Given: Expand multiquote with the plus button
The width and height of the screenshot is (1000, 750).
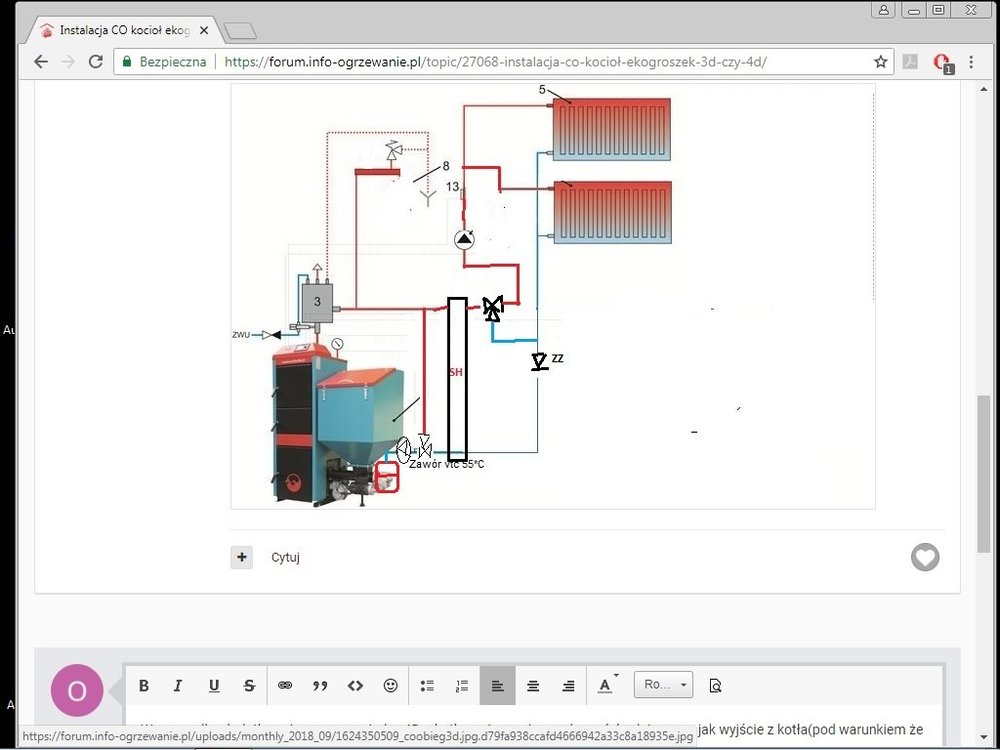Looking at the screenshot, I should pos(242,557).
